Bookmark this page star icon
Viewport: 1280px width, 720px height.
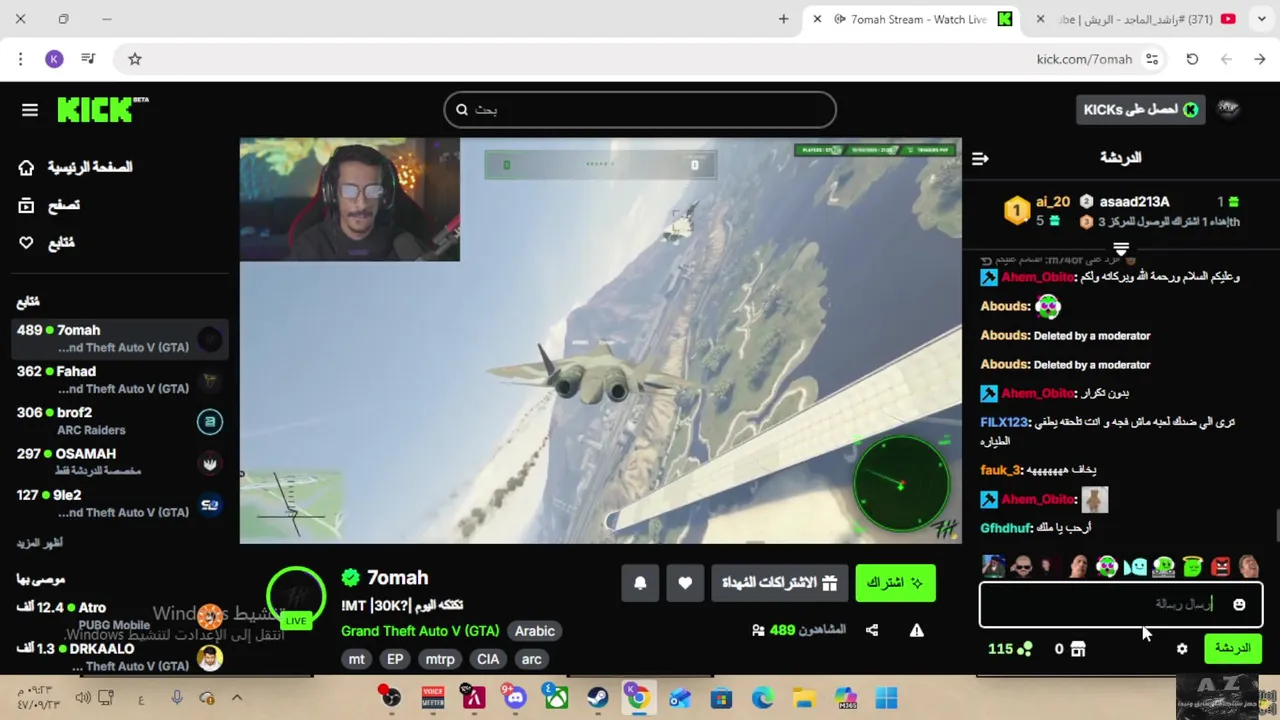pyautogui.click(x=135, y=59)
